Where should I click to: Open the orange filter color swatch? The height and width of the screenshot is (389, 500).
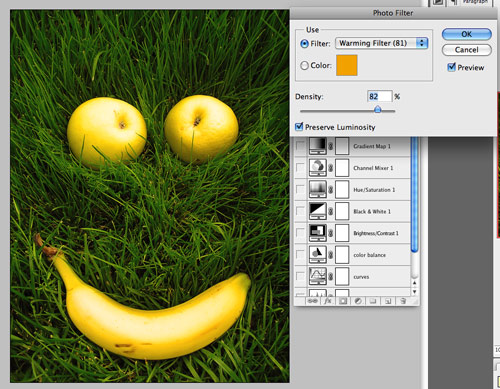pyautogui.click(x=347, y=65)
